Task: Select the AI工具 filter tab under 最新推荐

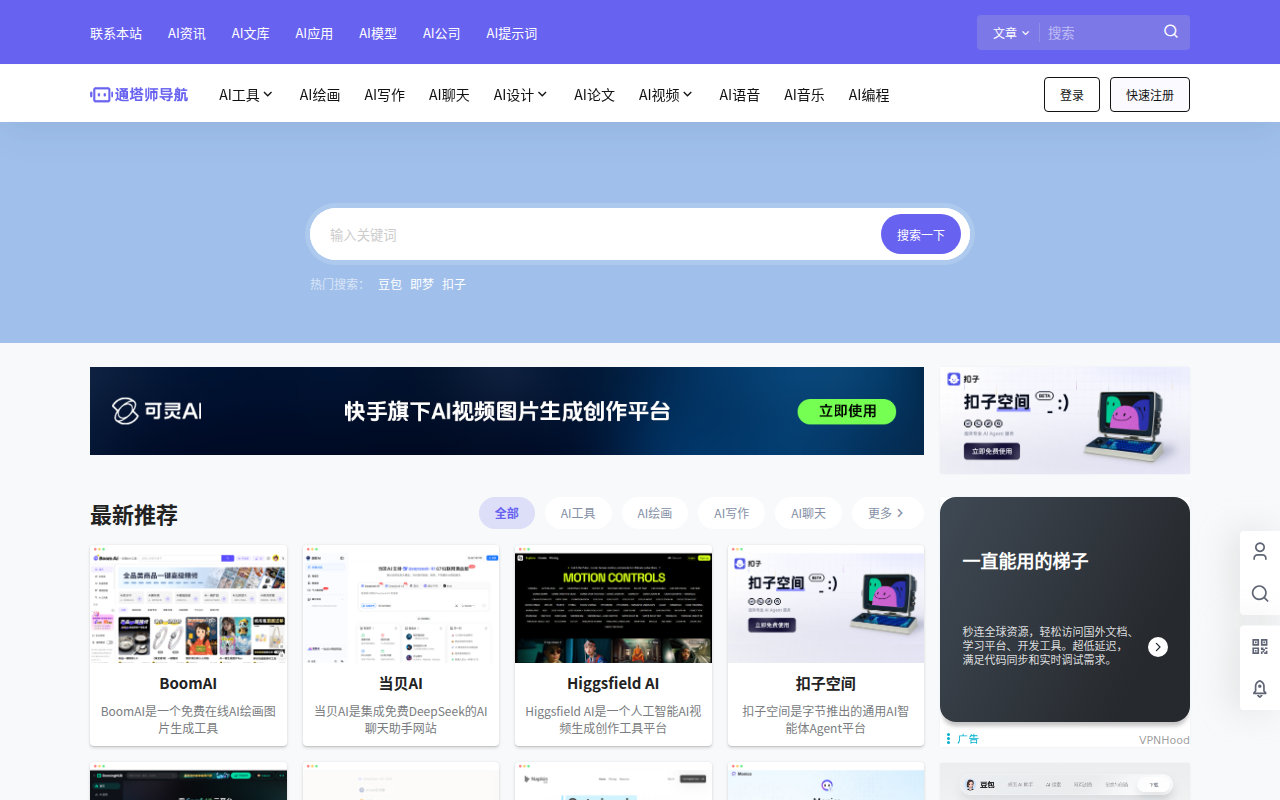Action: (x=578, y=513)
